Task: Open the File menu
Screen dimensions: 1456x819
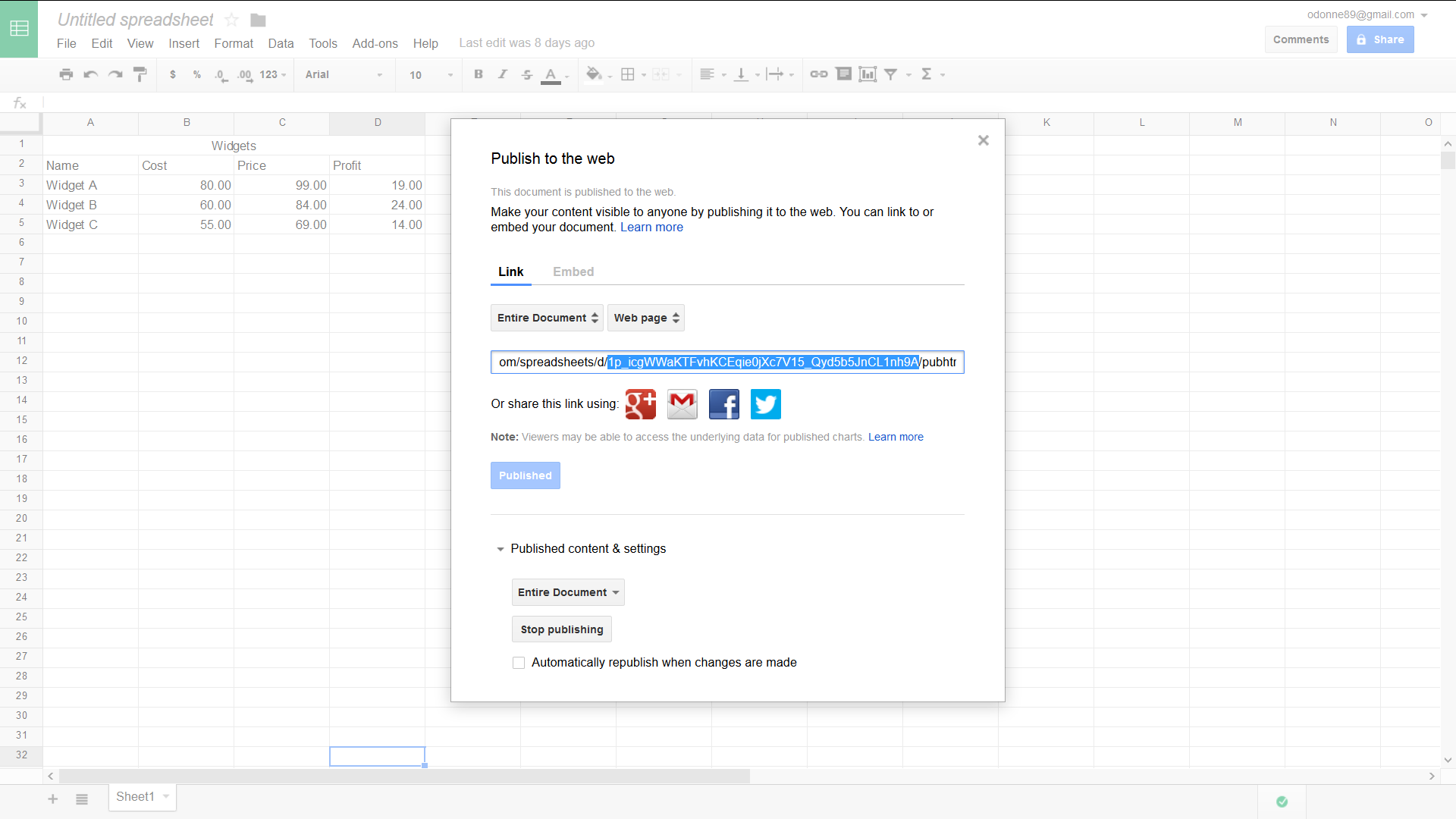Action: [x=67, y=43]
